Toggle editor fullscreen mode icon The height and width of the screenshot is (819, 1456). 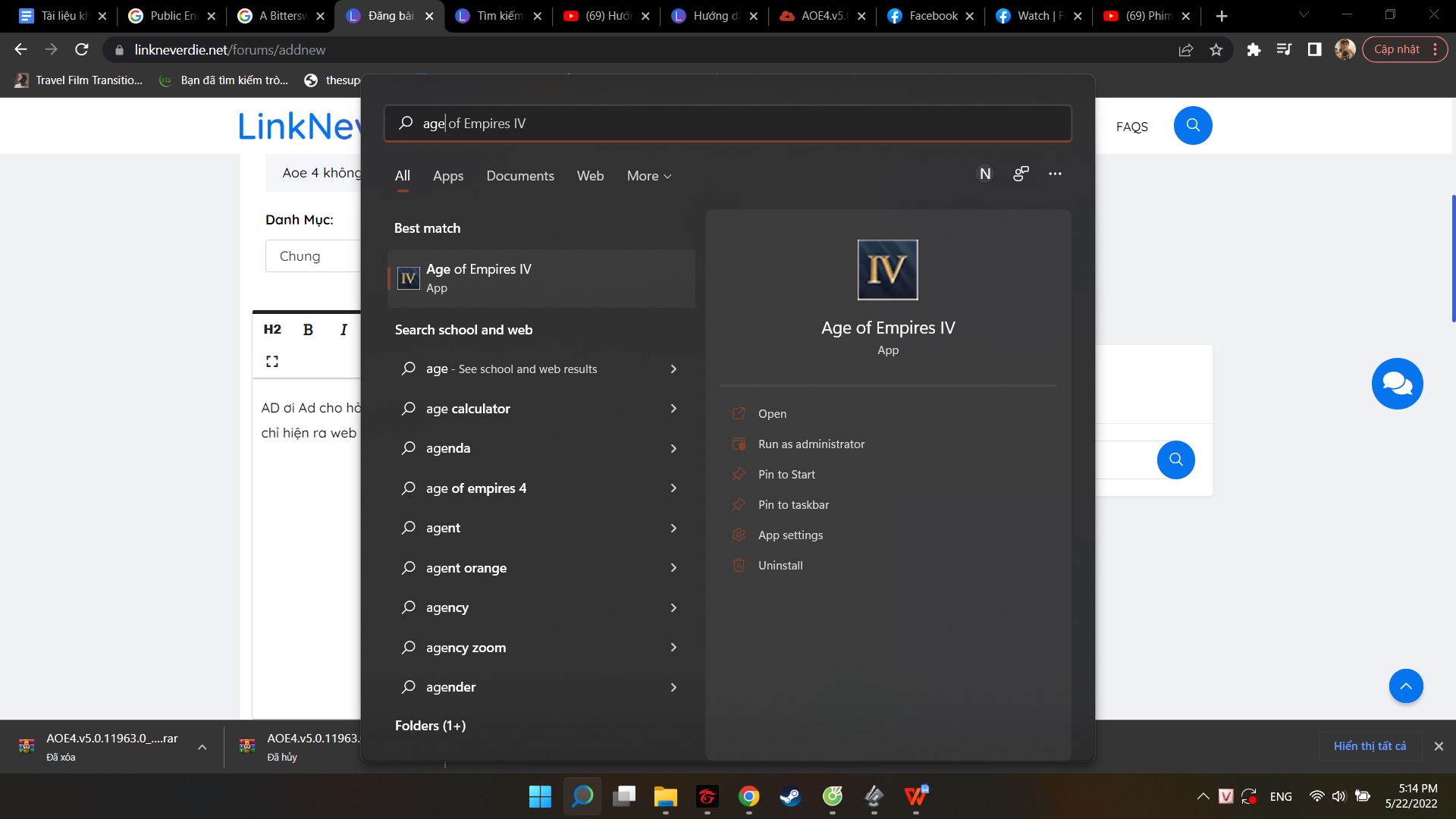pyautogui.click(x=272, y=362)
